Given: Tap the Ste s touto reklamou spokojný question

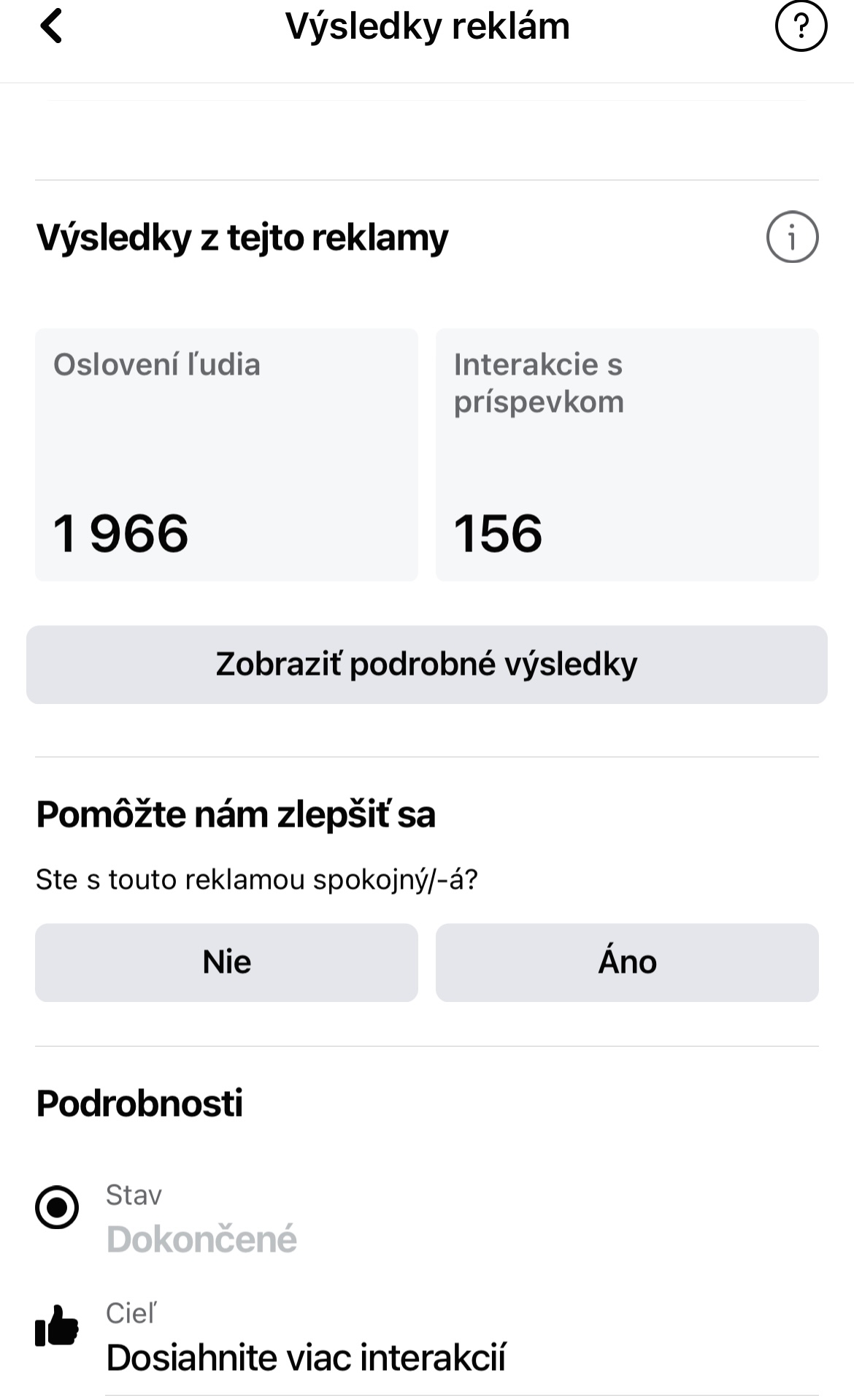Looking at the screenshot, I should 257,880.
